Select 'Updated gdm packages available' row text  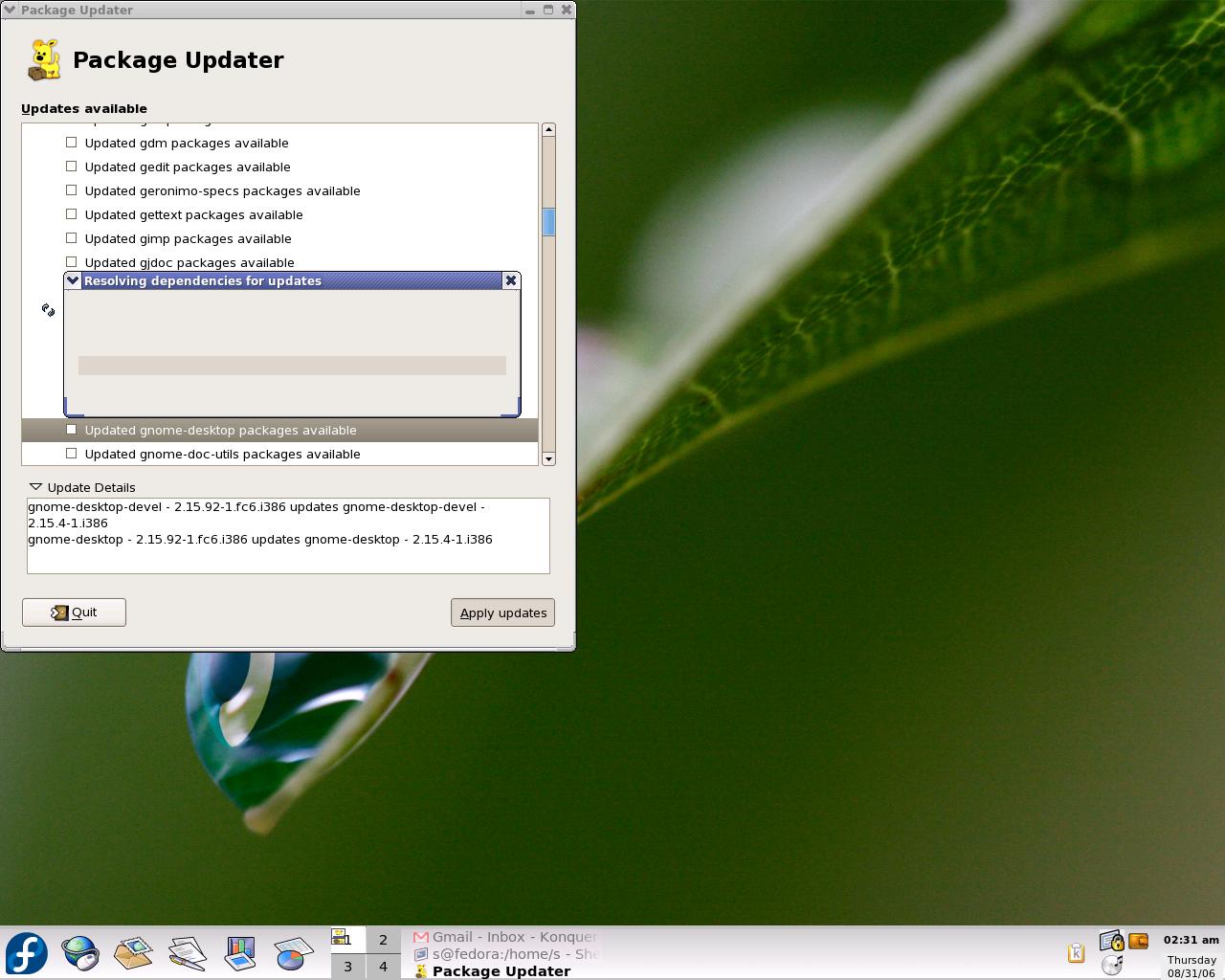pos(187,143)
